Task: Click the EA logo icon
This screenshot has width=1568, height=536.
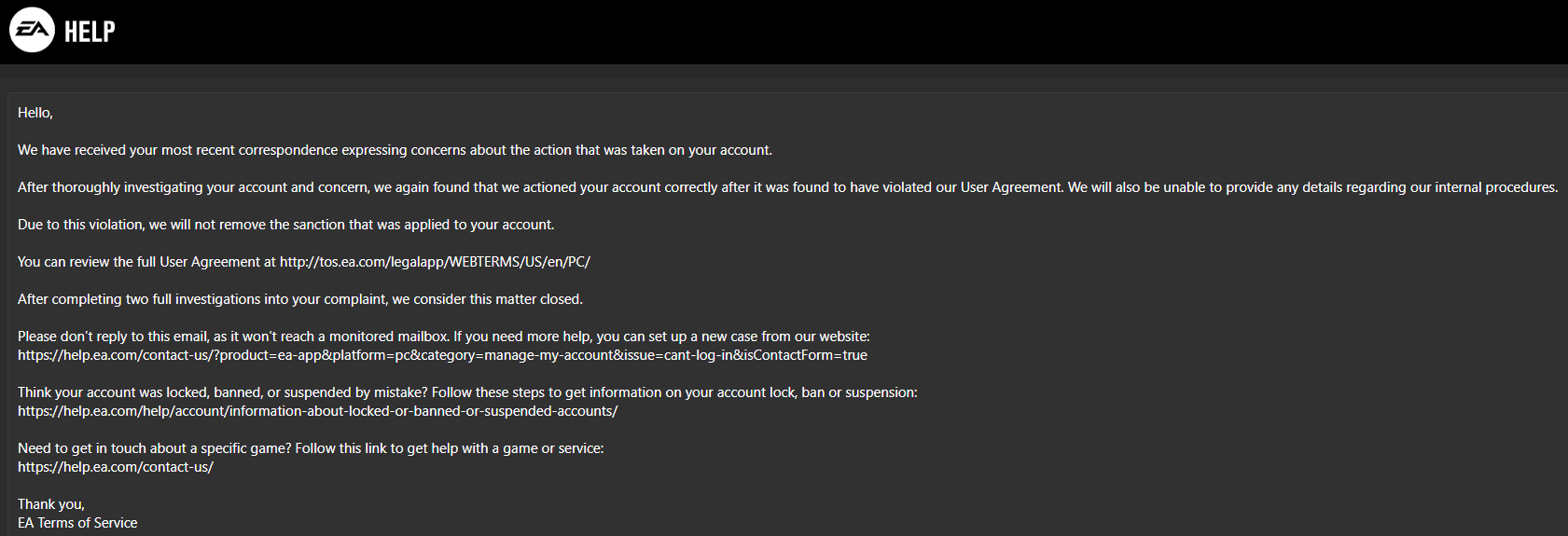Action: point(32,30)
